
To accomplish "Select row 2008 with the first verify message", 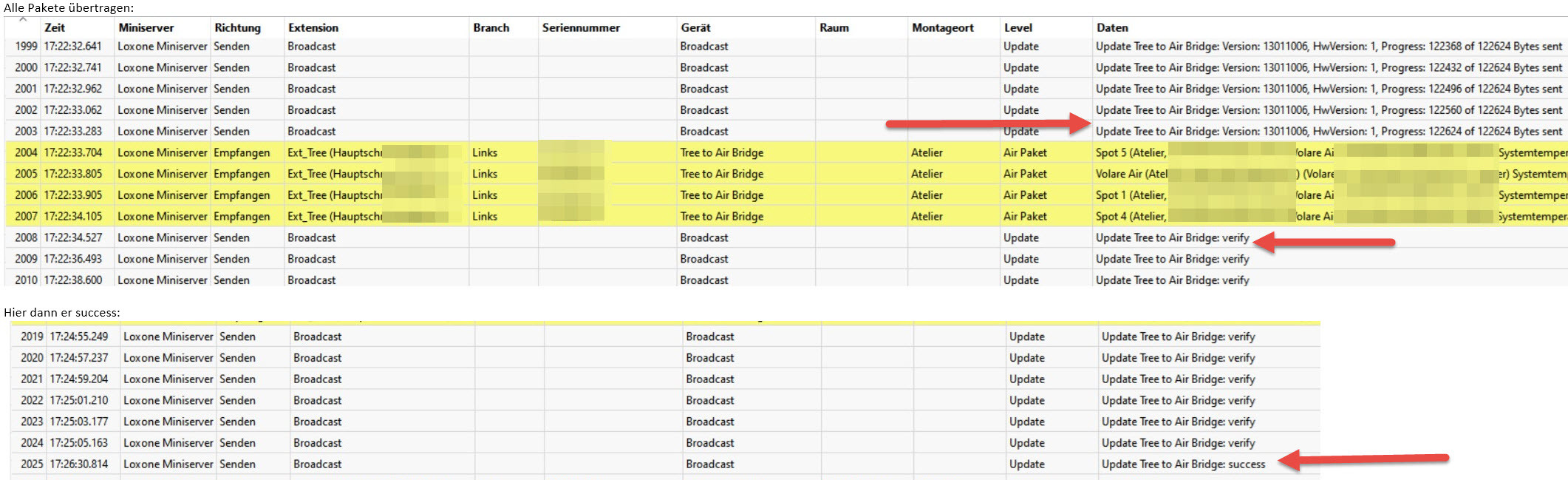I will point(26,237).
